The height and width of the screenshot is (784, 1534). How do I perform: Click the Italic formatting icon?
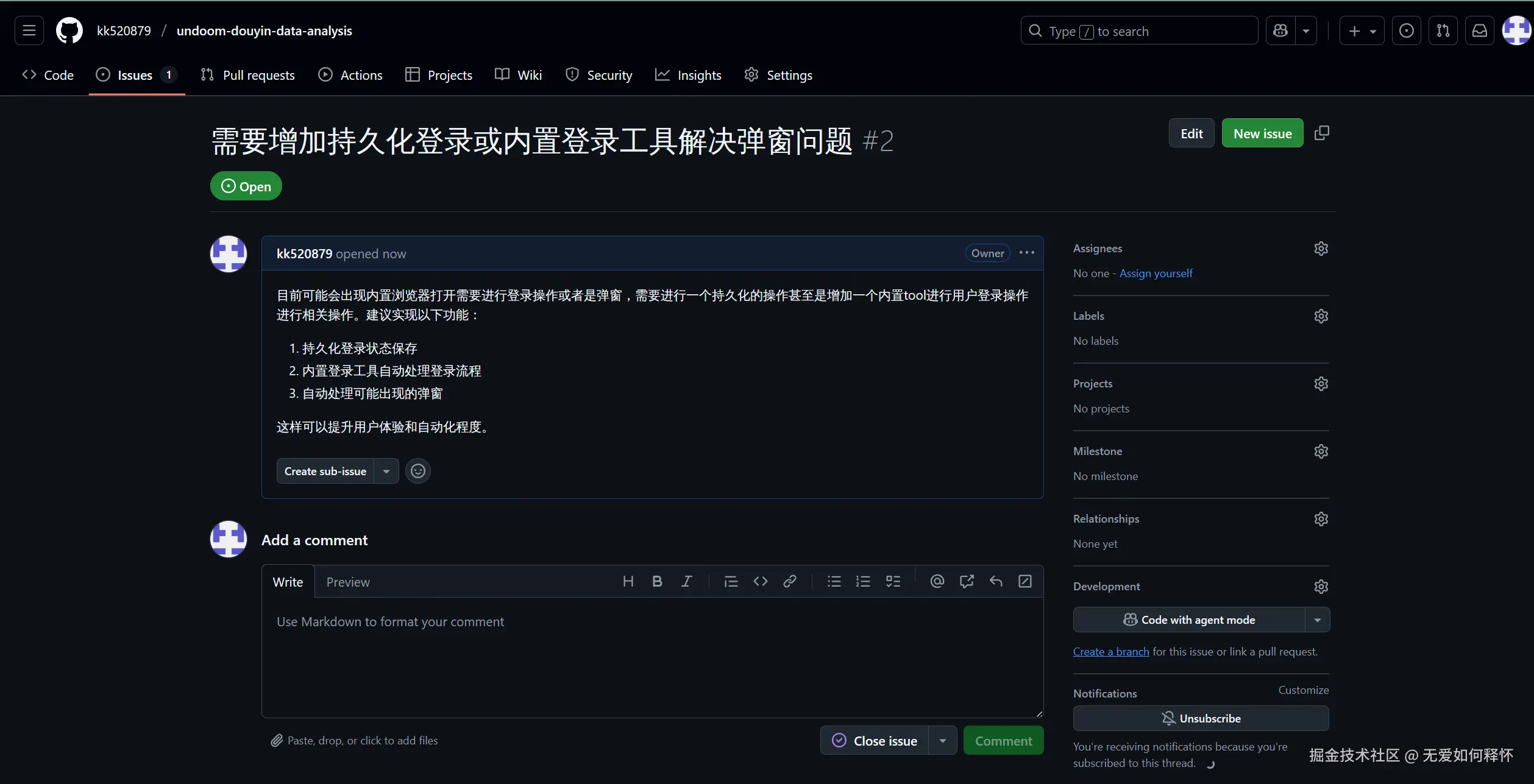click(x=686, y=582)
